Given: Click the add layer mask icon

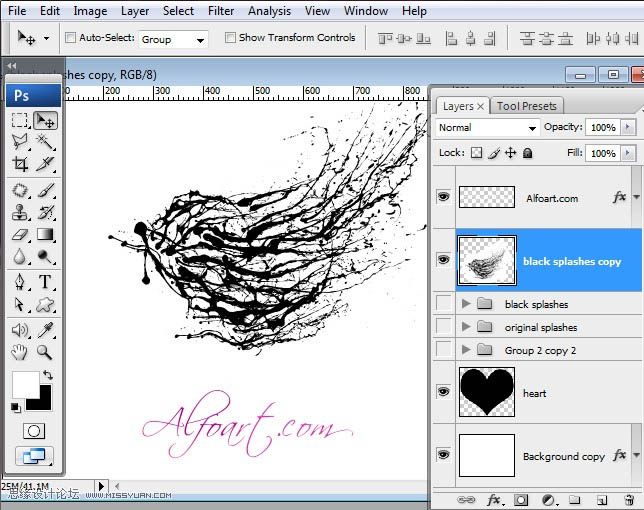Looking at the screenshot, I should [521, 499].
